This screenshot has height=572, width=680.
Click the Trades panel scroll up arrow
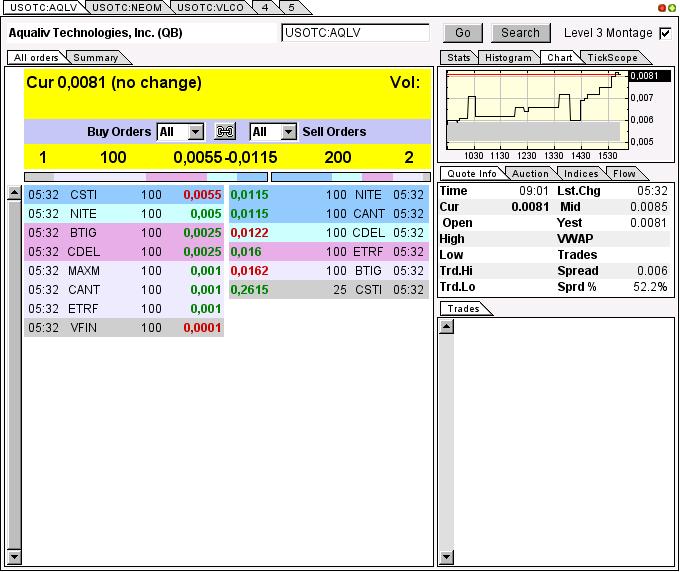[x=446, y=326]
